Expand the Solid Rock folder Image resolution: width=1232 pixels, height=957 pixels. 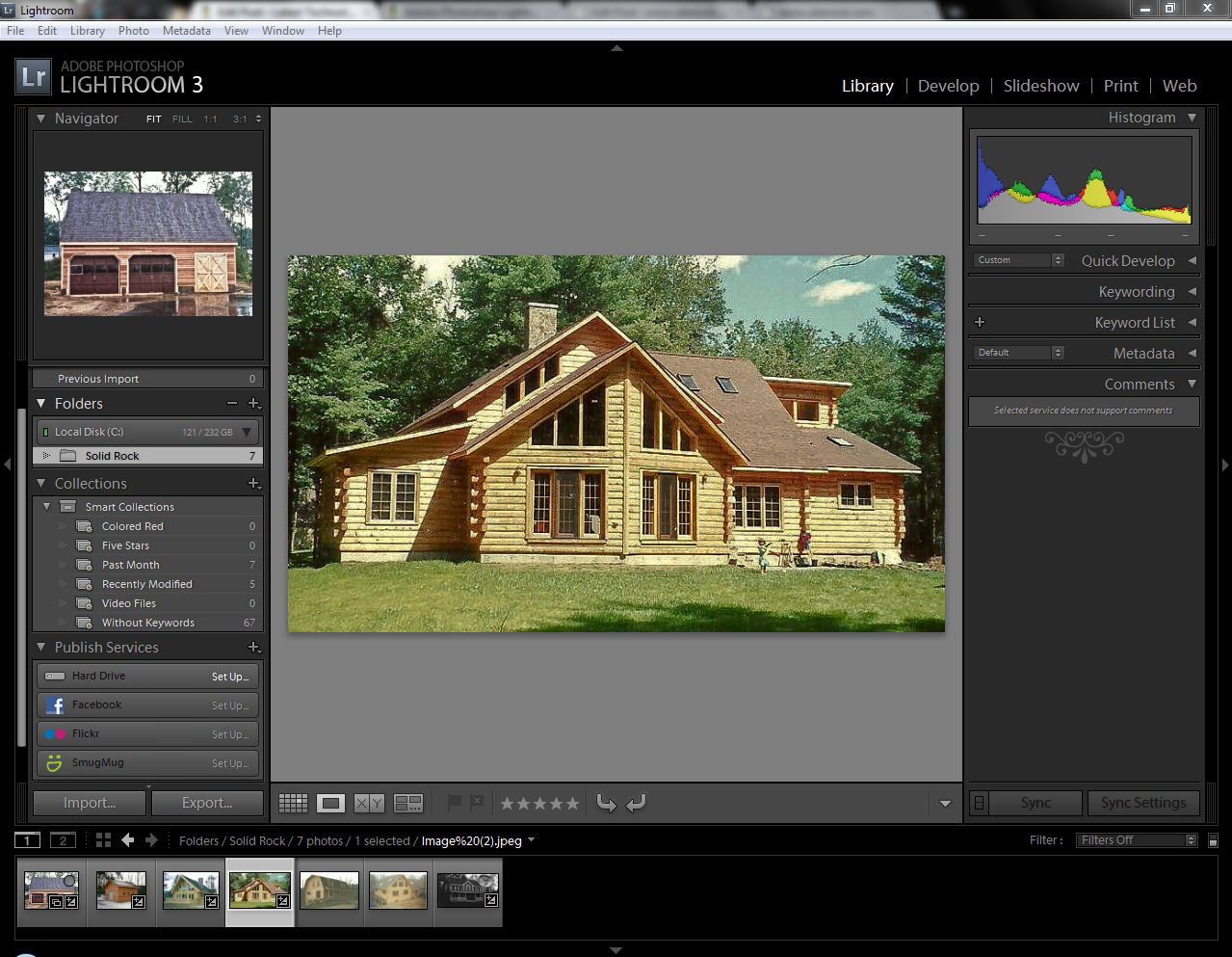click(46, 456)
